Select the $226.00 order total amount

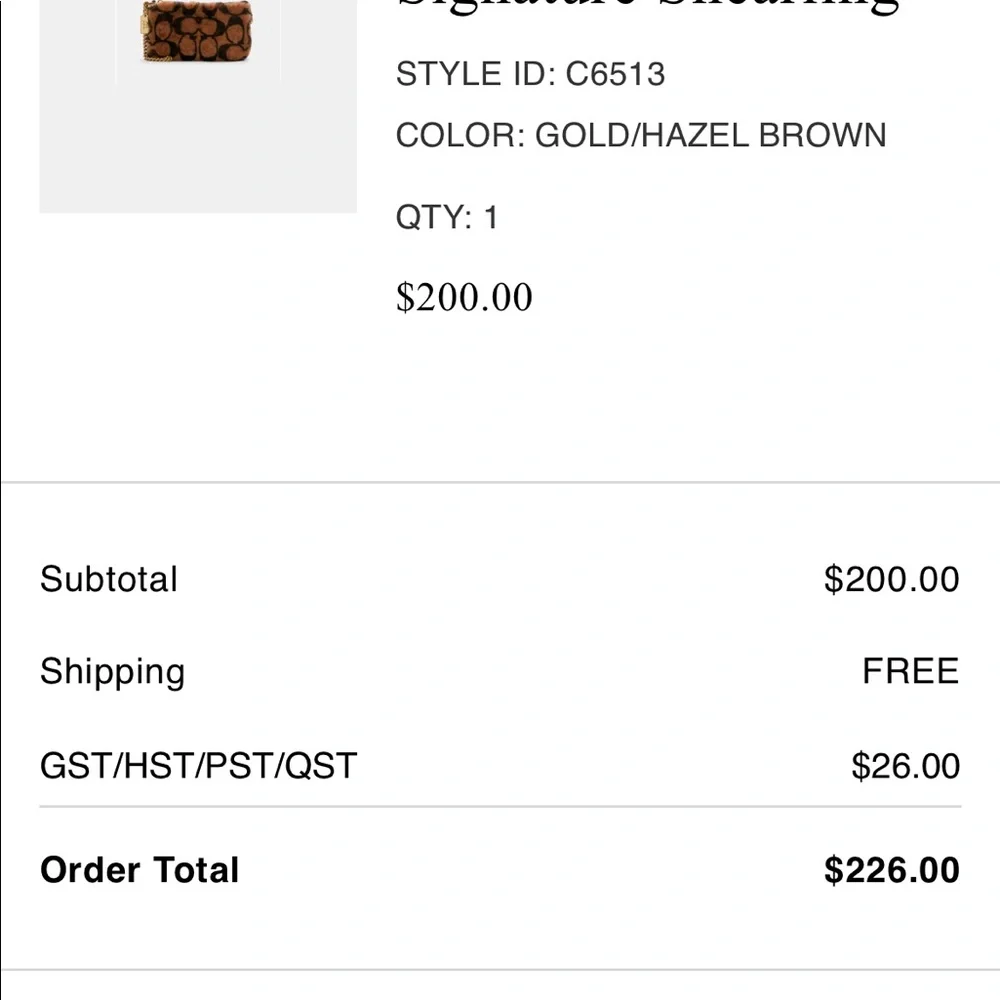click(891, 870)
